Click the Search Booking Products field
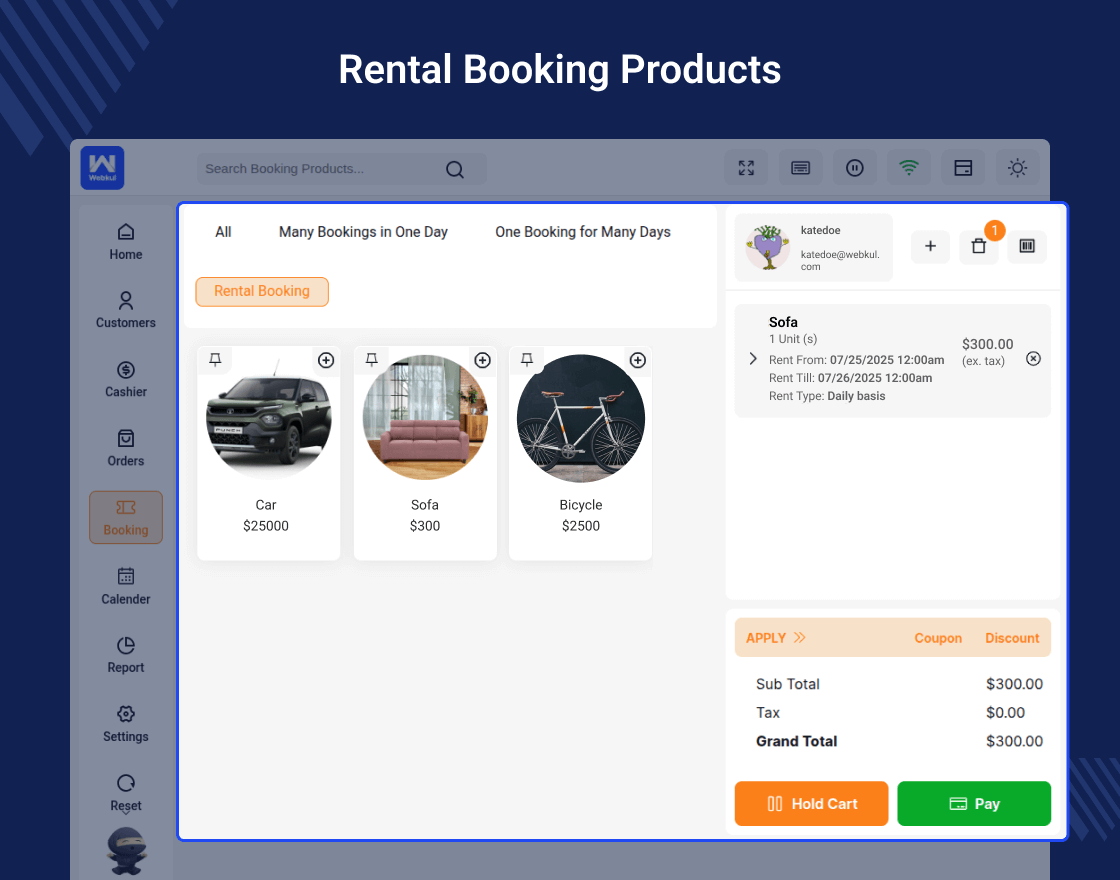Image resolution: width=1120 pixels, height=880 pixels. (320, 169)
